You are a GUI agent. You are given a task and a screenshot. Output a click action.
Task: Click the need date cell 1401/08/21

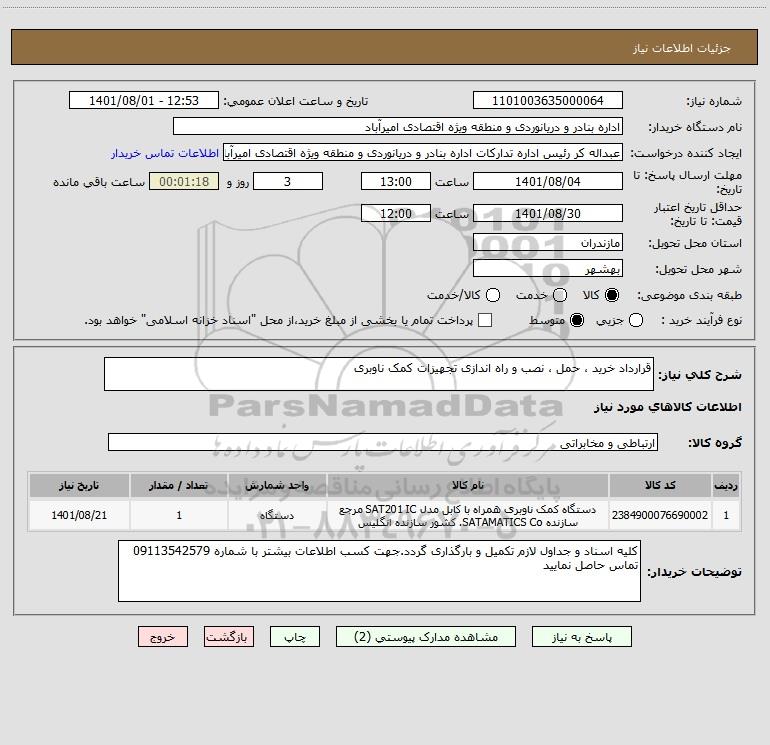(79, 515)
